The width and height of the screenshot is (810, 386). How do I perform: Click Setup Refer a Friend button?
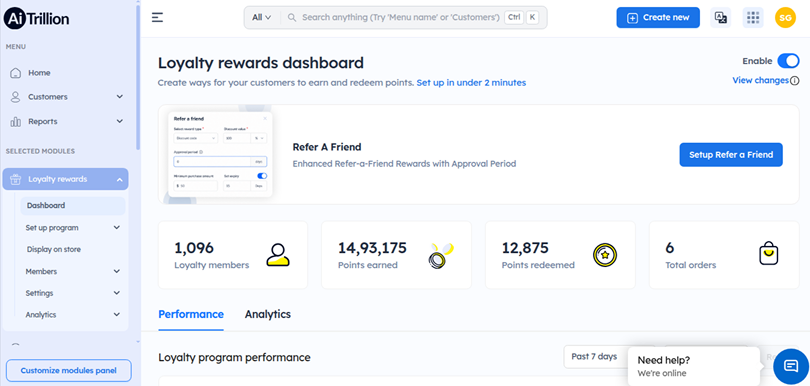point(730,155)
